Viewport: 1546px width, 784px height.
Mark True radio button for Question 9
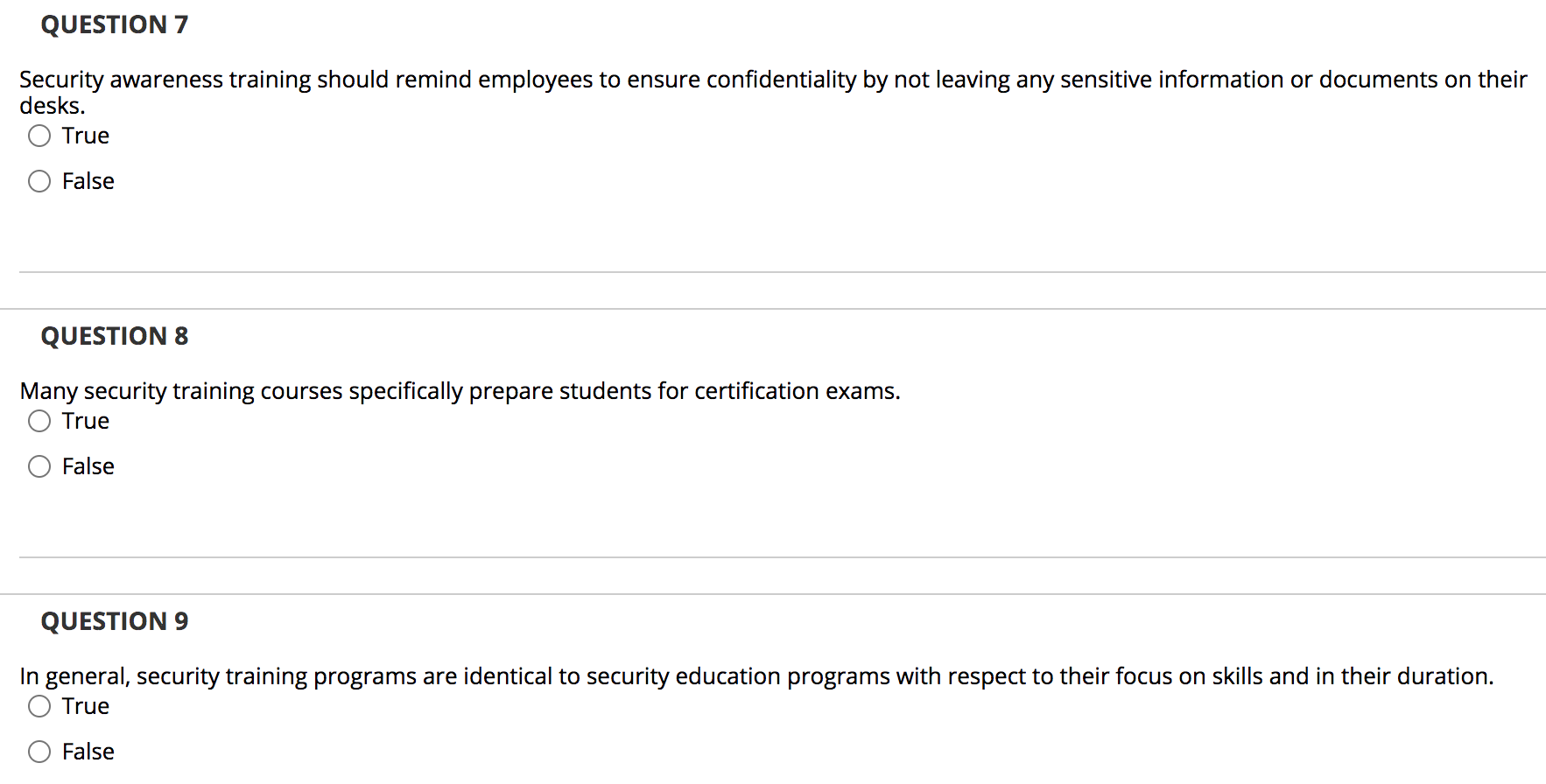coord(39,706)
